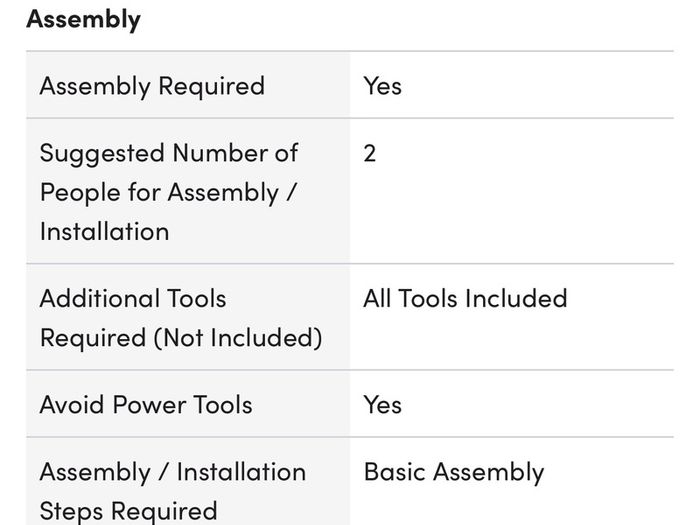
Task: Click the Basic Assembly value
Action: [454, 472]
